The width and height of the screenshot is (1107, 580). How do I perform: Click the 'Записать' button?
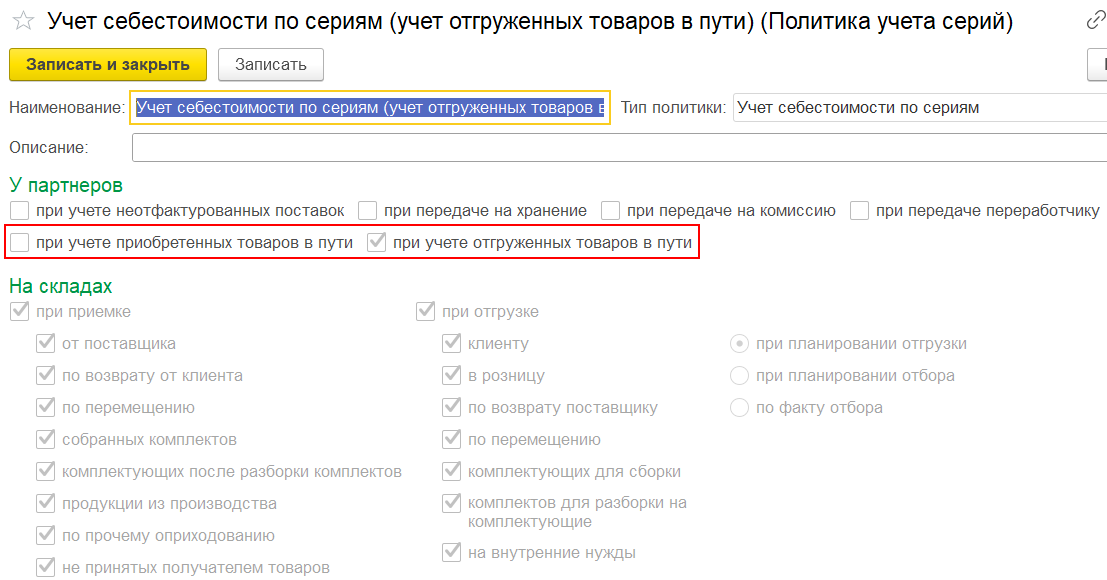(x=270, y=65)
